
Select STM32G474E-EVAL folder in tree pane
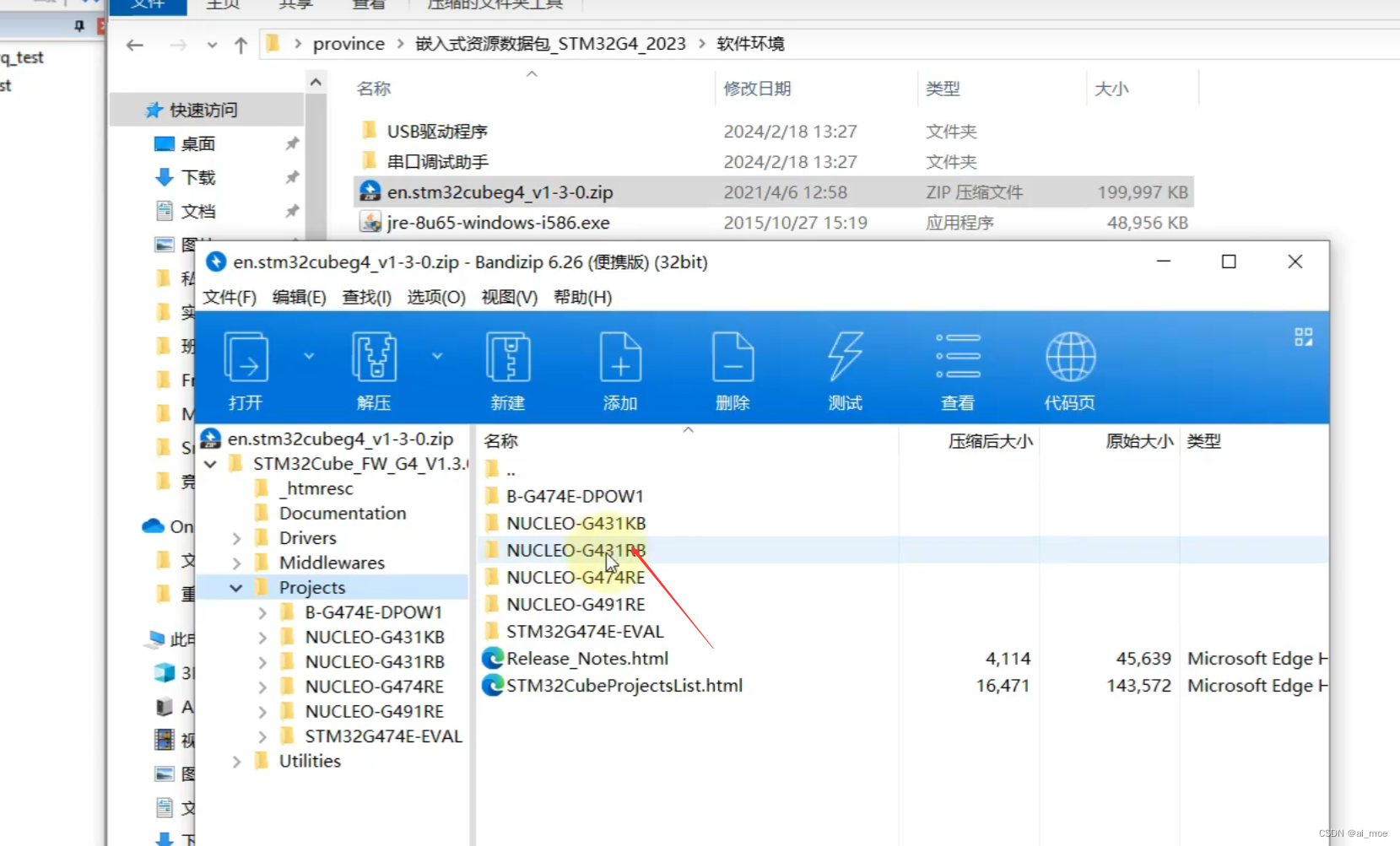(384, 736)
